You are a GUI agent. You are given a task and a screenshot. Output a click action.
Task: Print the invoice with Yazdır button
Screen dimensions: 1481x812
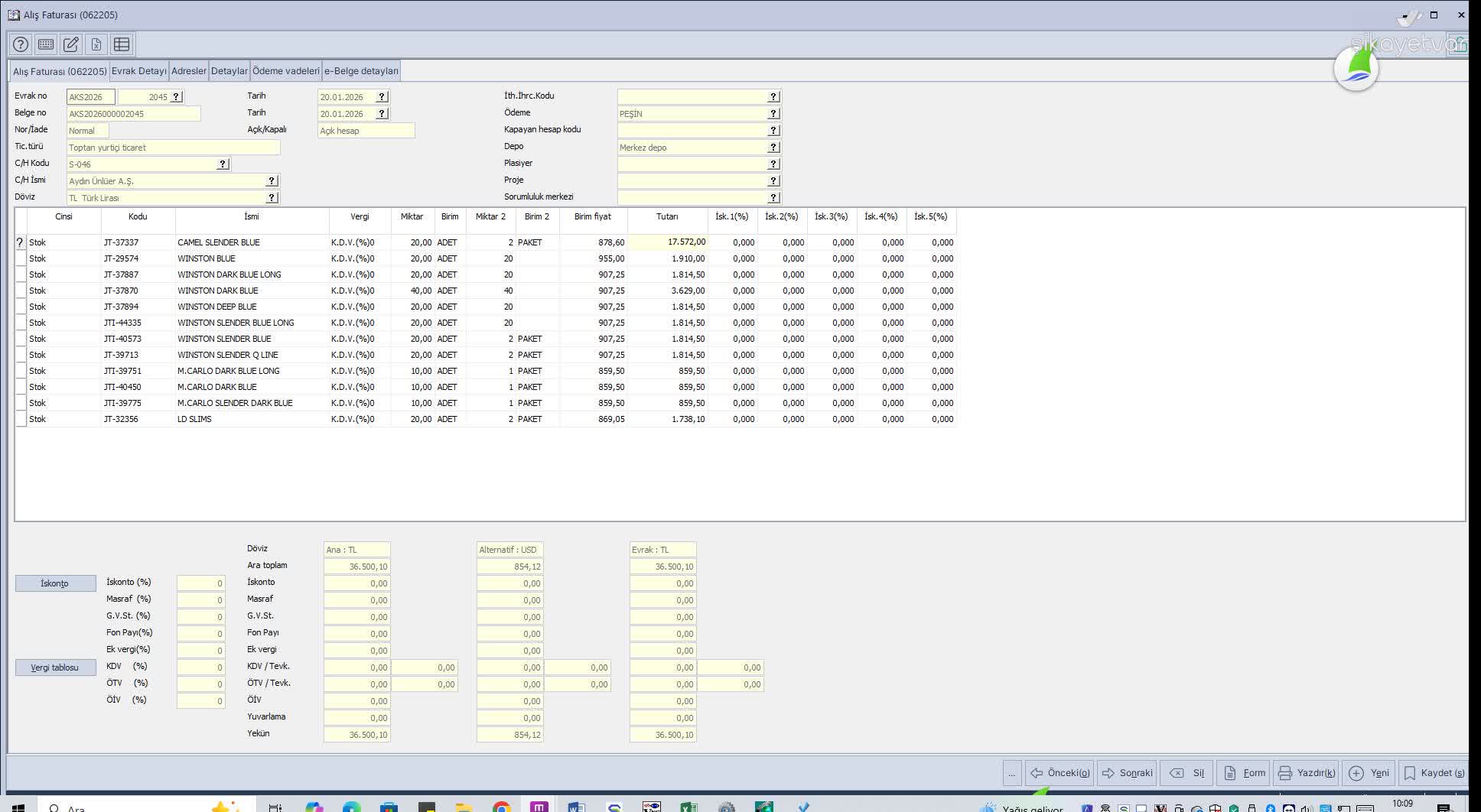click(1306, 773)
